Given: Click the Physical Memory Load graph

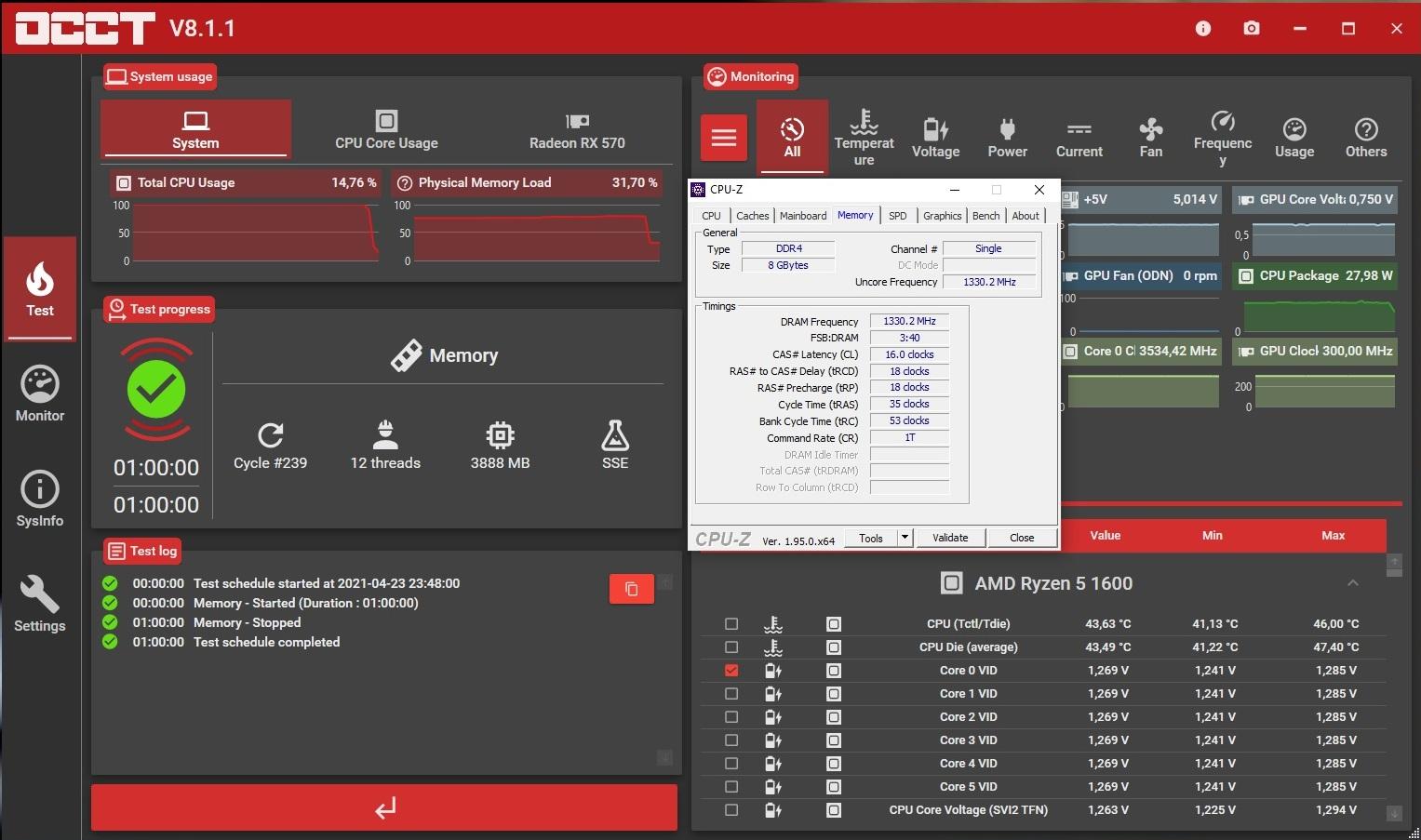Looking at the screenshot, I should [x=537, y=233].
